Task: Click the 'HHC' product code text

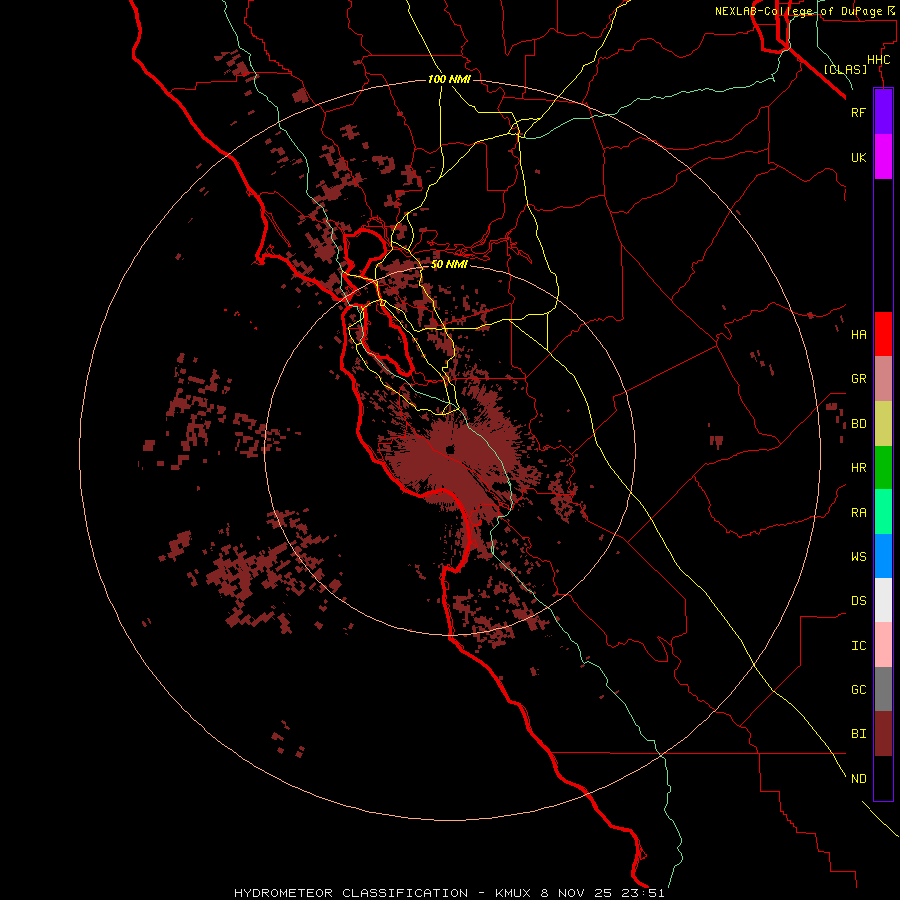Action: pos(878,60)
